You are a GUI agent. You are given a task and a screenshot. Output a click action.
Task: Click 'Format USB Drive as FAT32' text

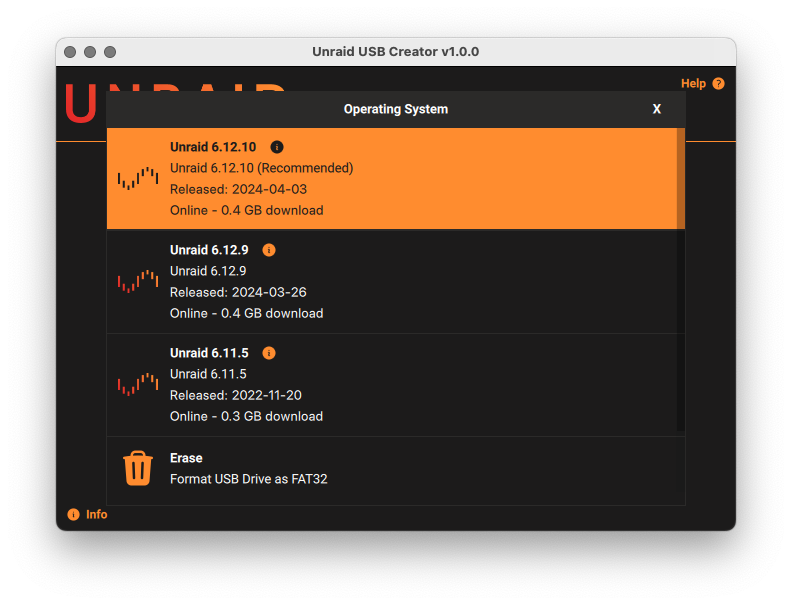[249, 479]
